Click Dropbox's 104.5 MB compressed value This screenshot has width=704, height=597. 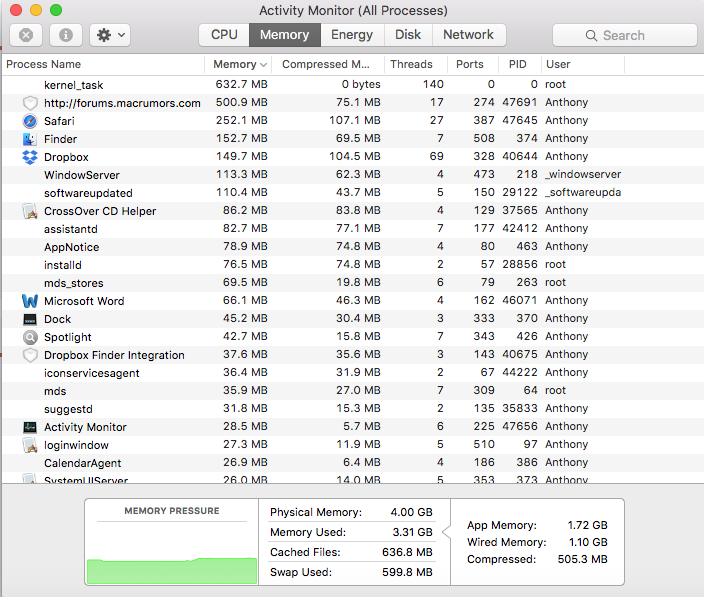pos(355,156)
